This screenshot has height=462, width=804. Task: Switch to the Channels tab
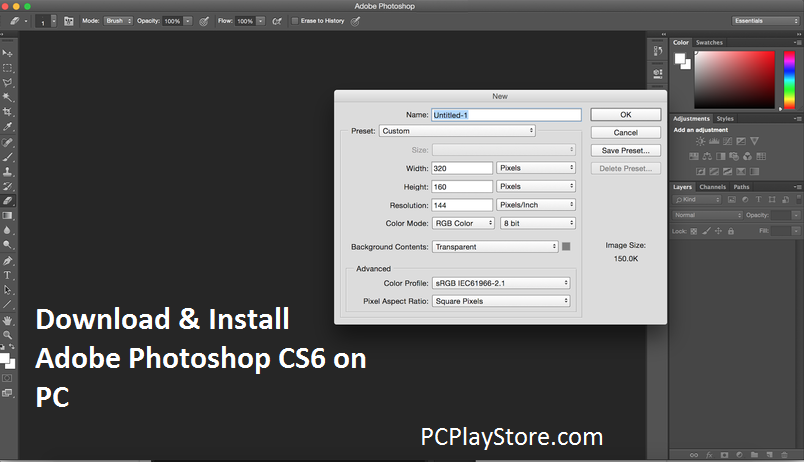pos(713,187)
